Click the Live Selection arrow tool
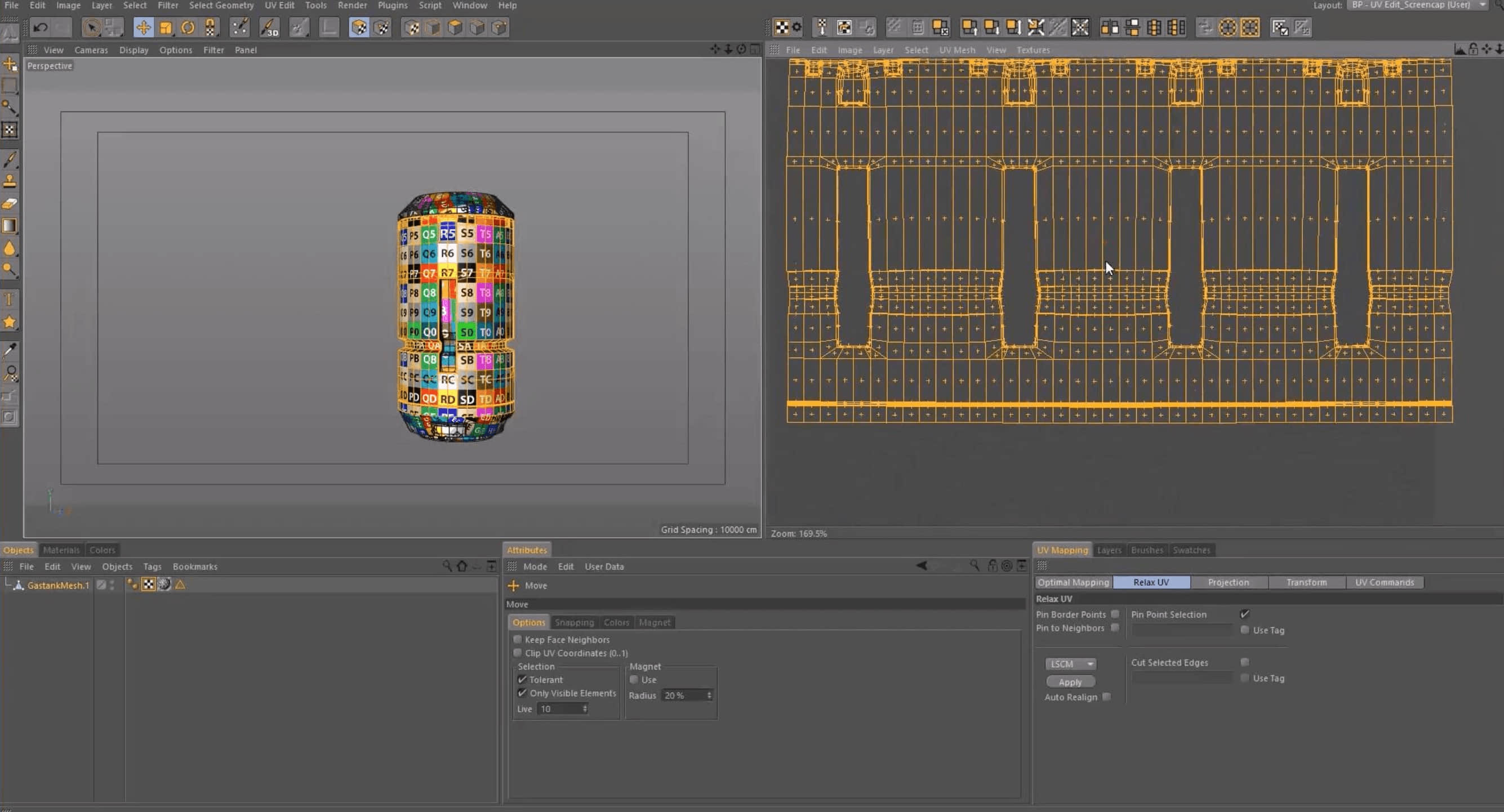The width and height of the screenshot is (1504, 812). click(x=91, y=28)
